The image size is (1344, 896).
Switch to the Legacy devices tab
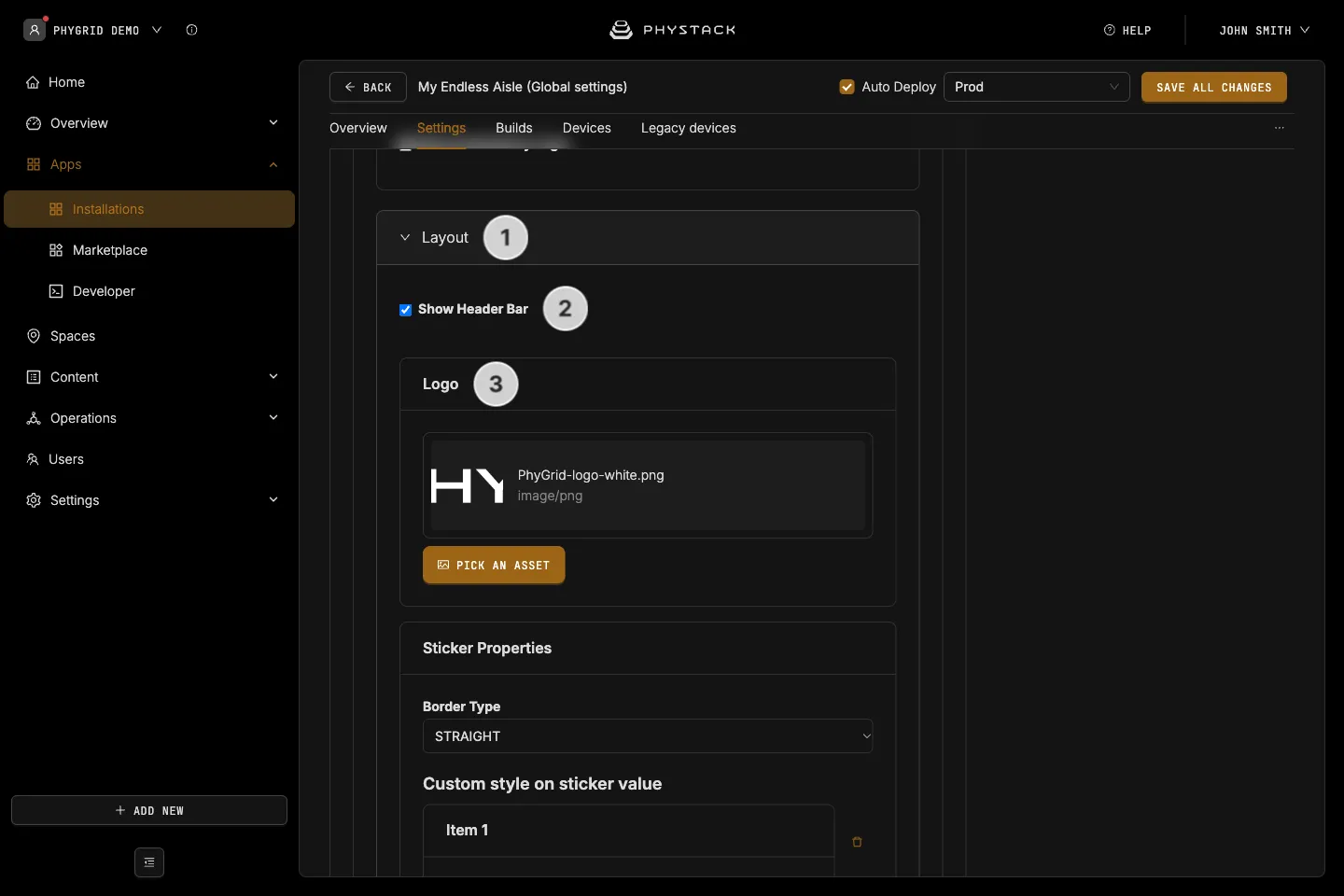point(689,128)
